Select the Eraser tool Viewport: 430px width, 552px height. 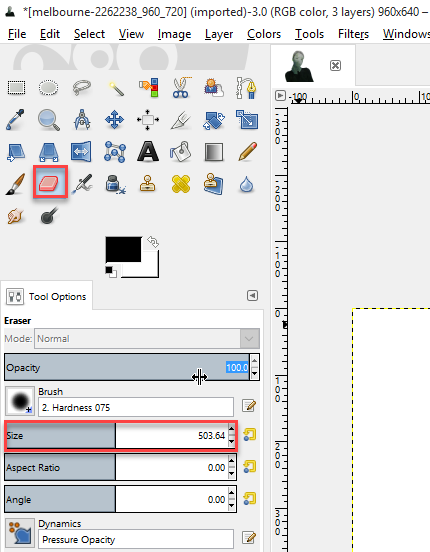coord(50,183)
